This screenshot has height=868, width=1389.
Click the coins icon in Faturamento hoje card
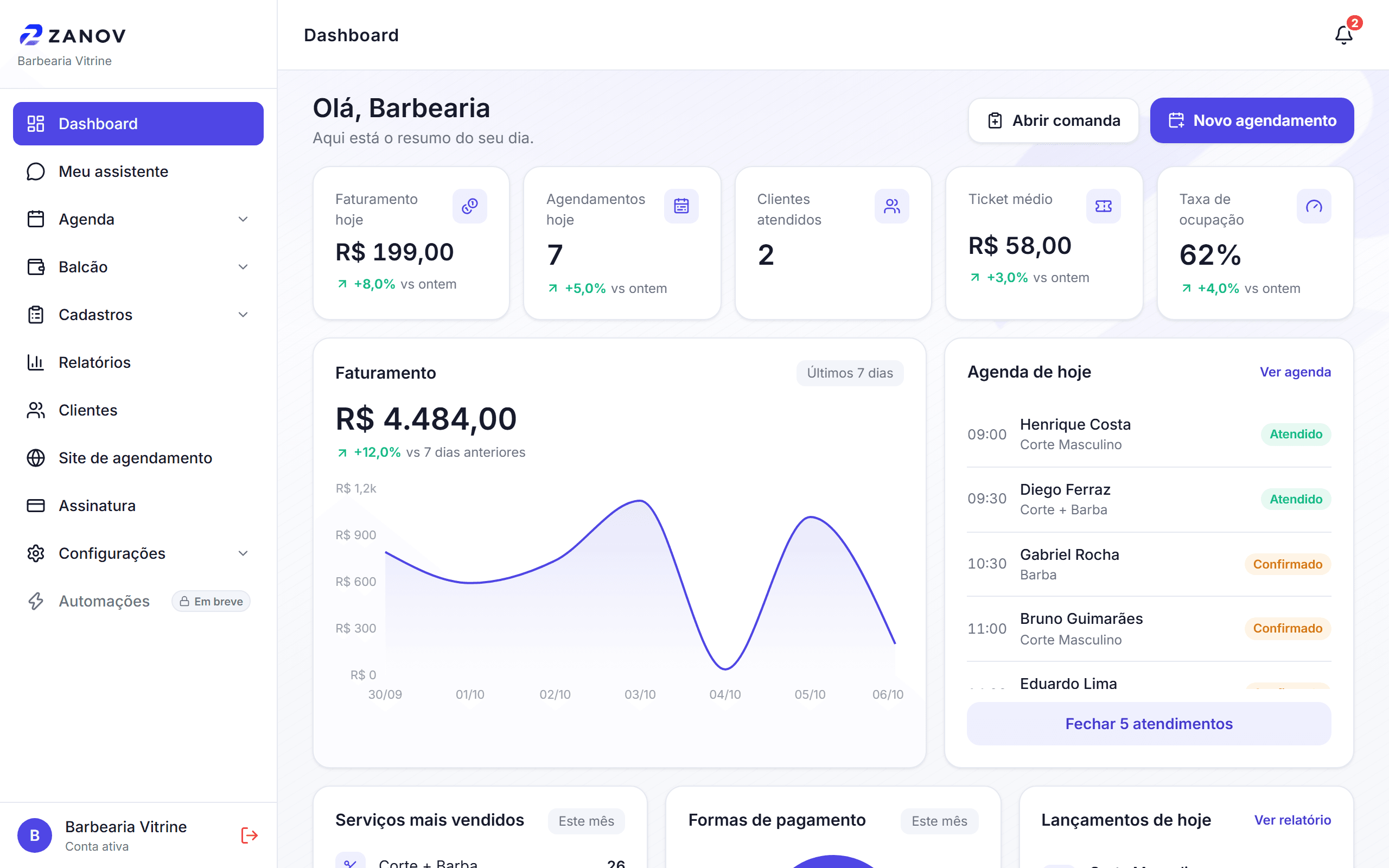point(470,206)
